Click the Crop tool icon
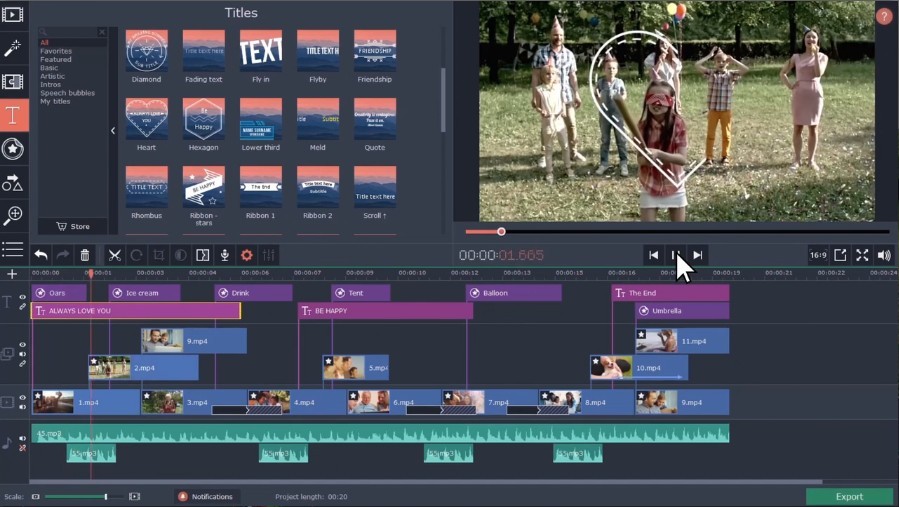The image size is (899, 507). point(159,255)
